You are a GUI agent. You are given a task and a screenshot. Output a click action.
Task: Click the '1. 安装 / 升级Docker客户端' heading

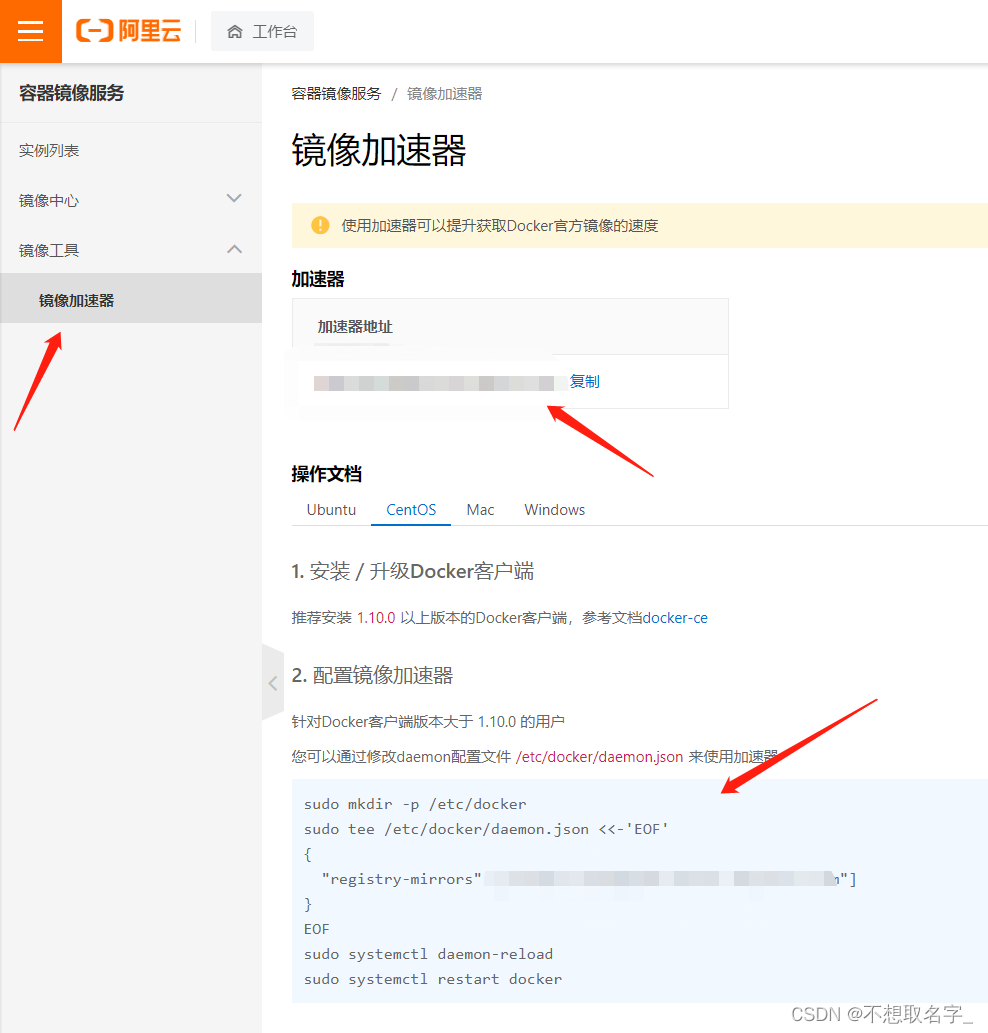(413, 571)
